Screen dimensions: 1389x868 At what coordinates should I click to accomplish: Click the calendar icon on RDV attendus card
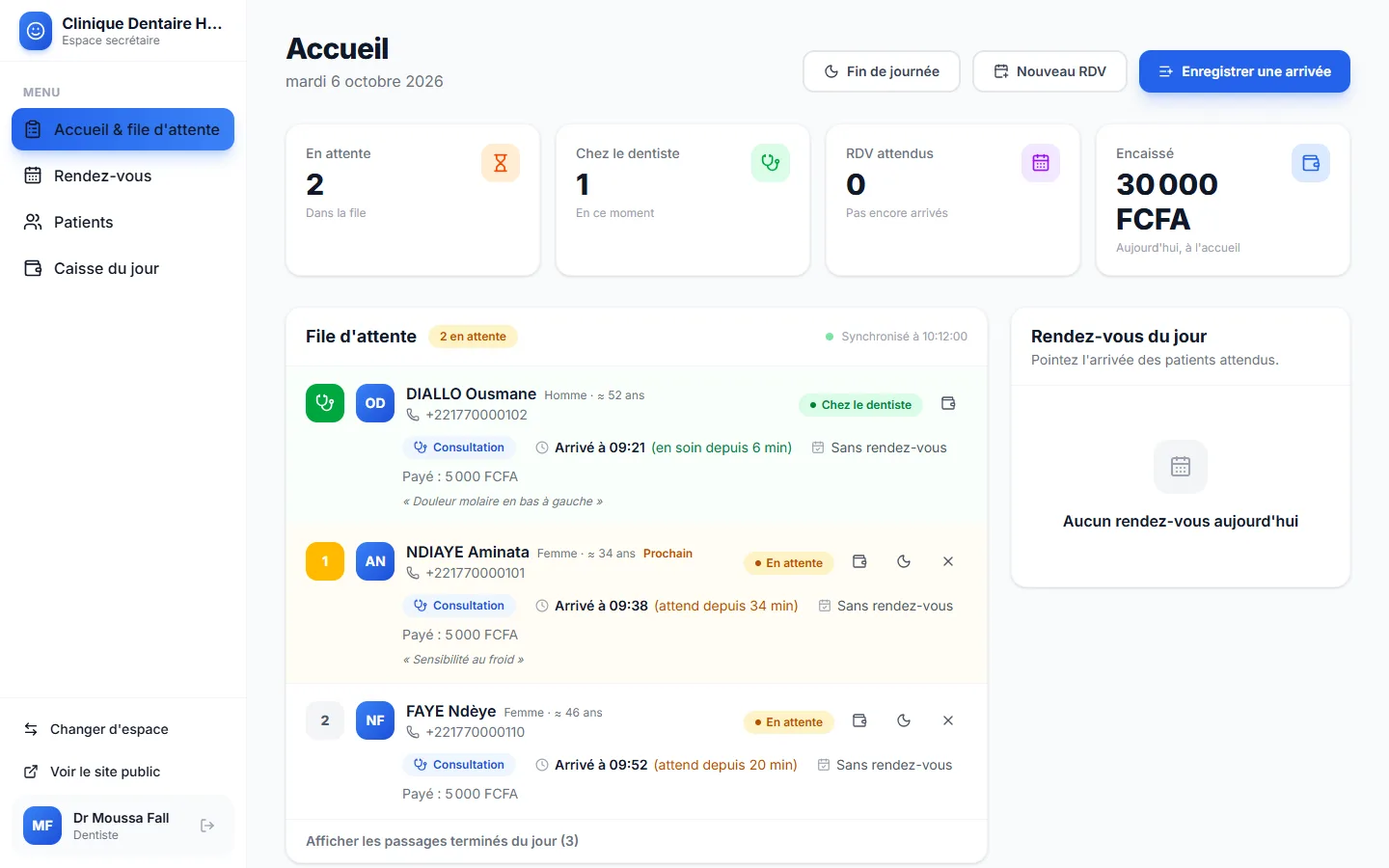tap(1041, 163)
